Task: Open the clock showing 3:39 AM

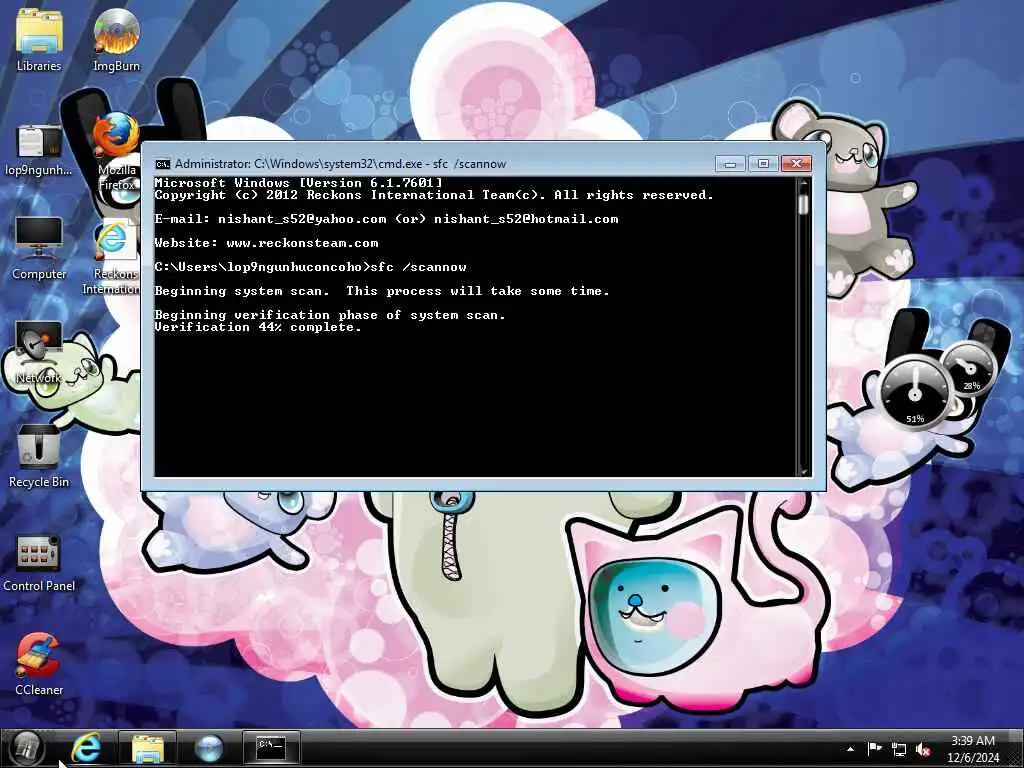Action: pyautogui.click(x=973, y=749)
